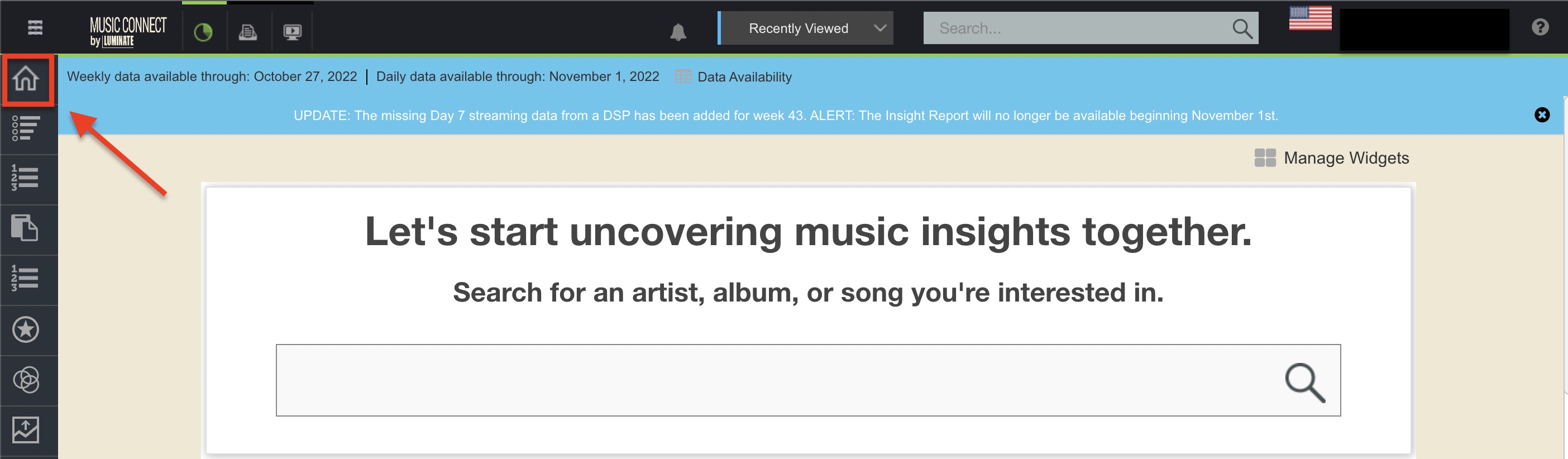The image size is (1568, 459).
Task: Open the star circle sidebar icon
Action: coord(26,330)
